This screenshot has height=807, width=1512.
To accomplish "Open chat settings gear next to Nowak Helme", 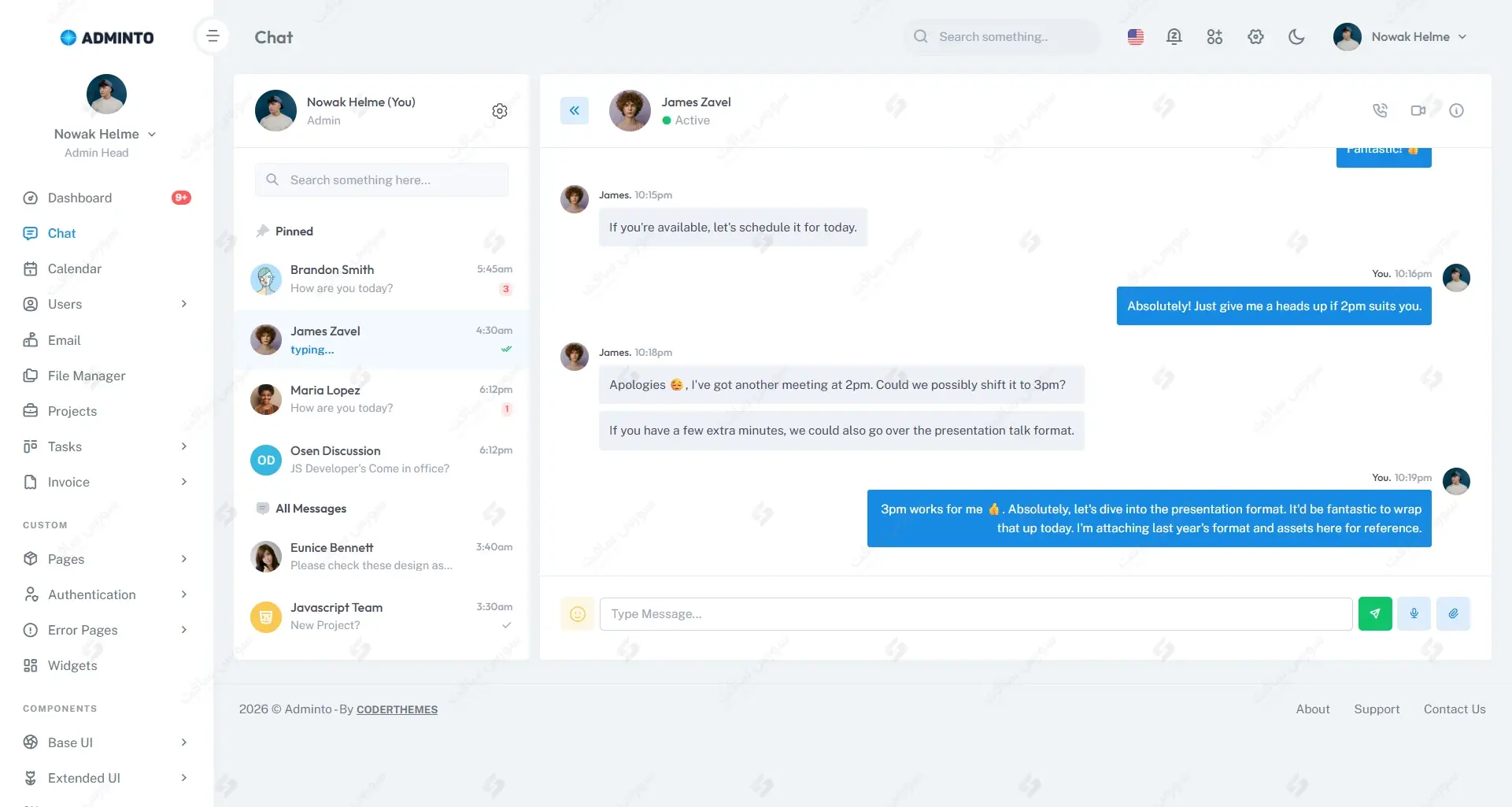I will pos(500,111).
